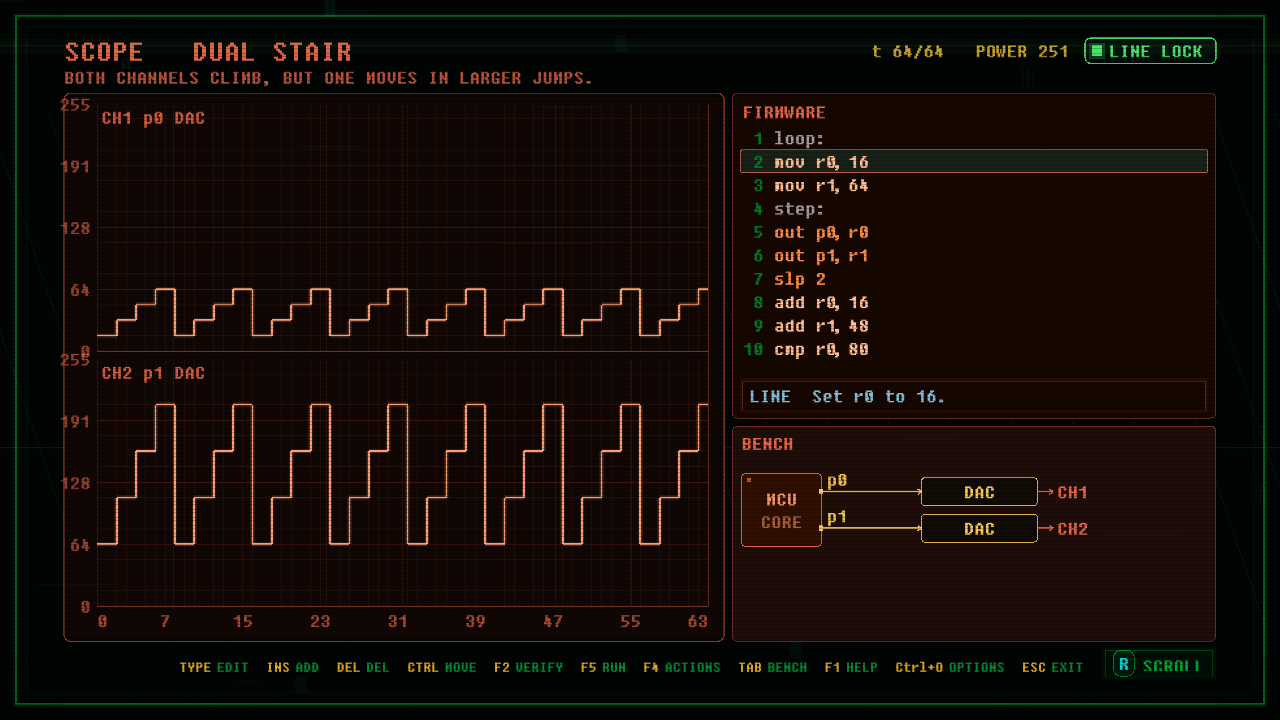Click the DEL DEL shortcut
This screenshot has width=1280, height=720.
[363, 667]
